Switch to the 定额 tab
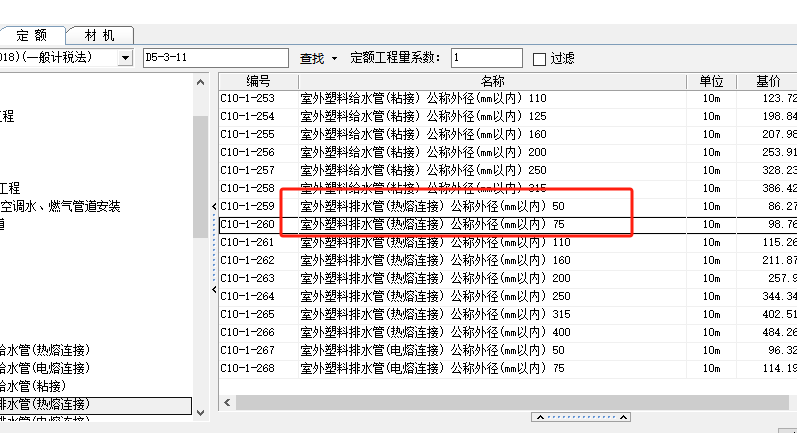The width and height of the screenshot is (797, 433). (x=32, y=36)
